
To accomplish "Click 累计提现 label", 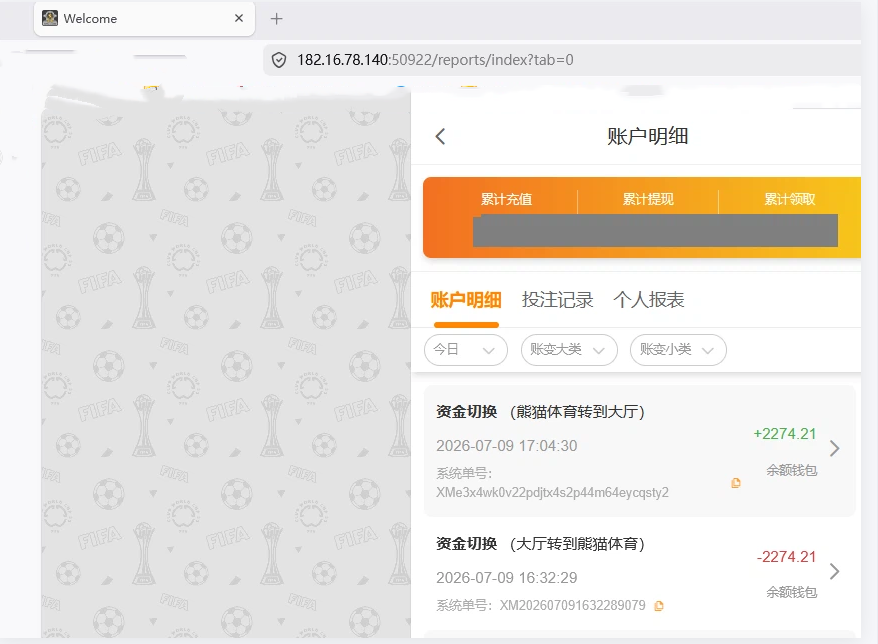I will [x=648, y=199].
